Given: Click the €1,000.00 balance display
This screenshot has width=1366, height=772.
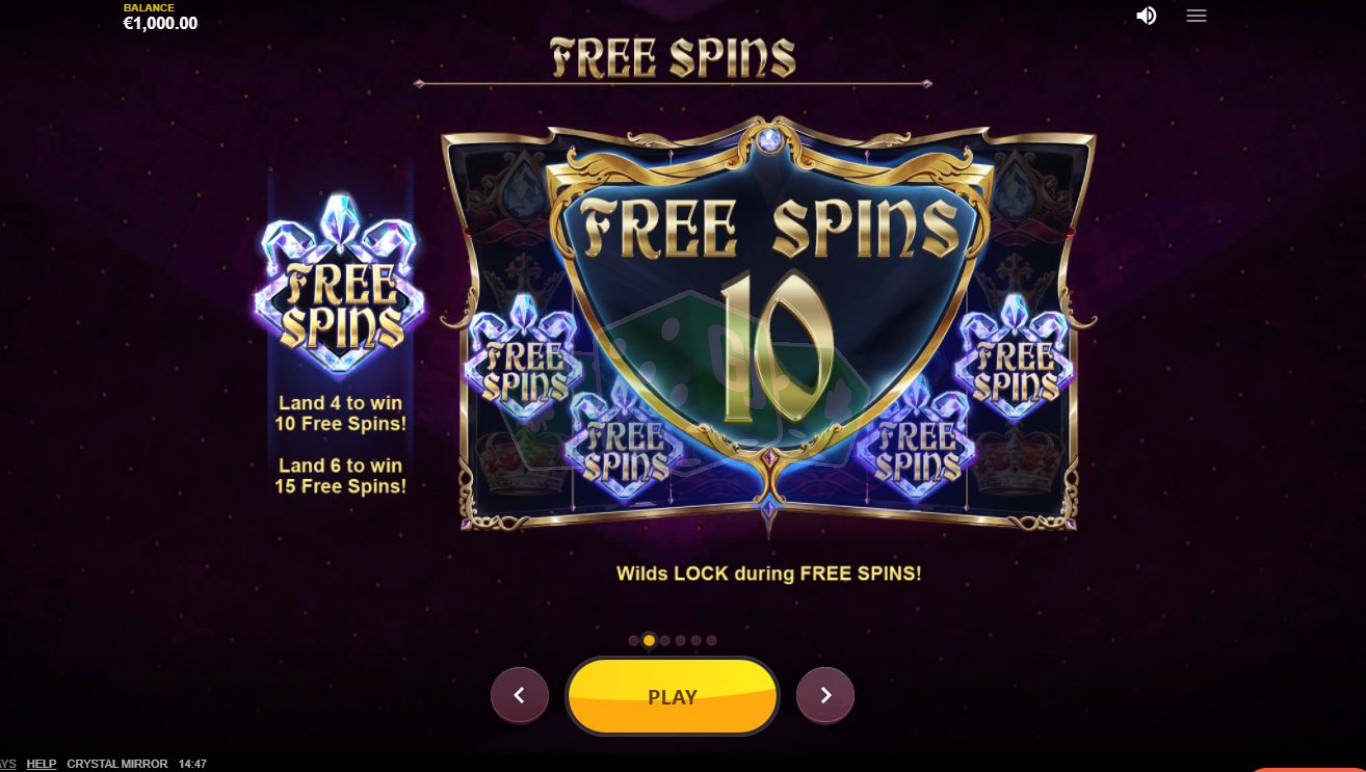Looking at the screenshot, I should coord(160,23).
